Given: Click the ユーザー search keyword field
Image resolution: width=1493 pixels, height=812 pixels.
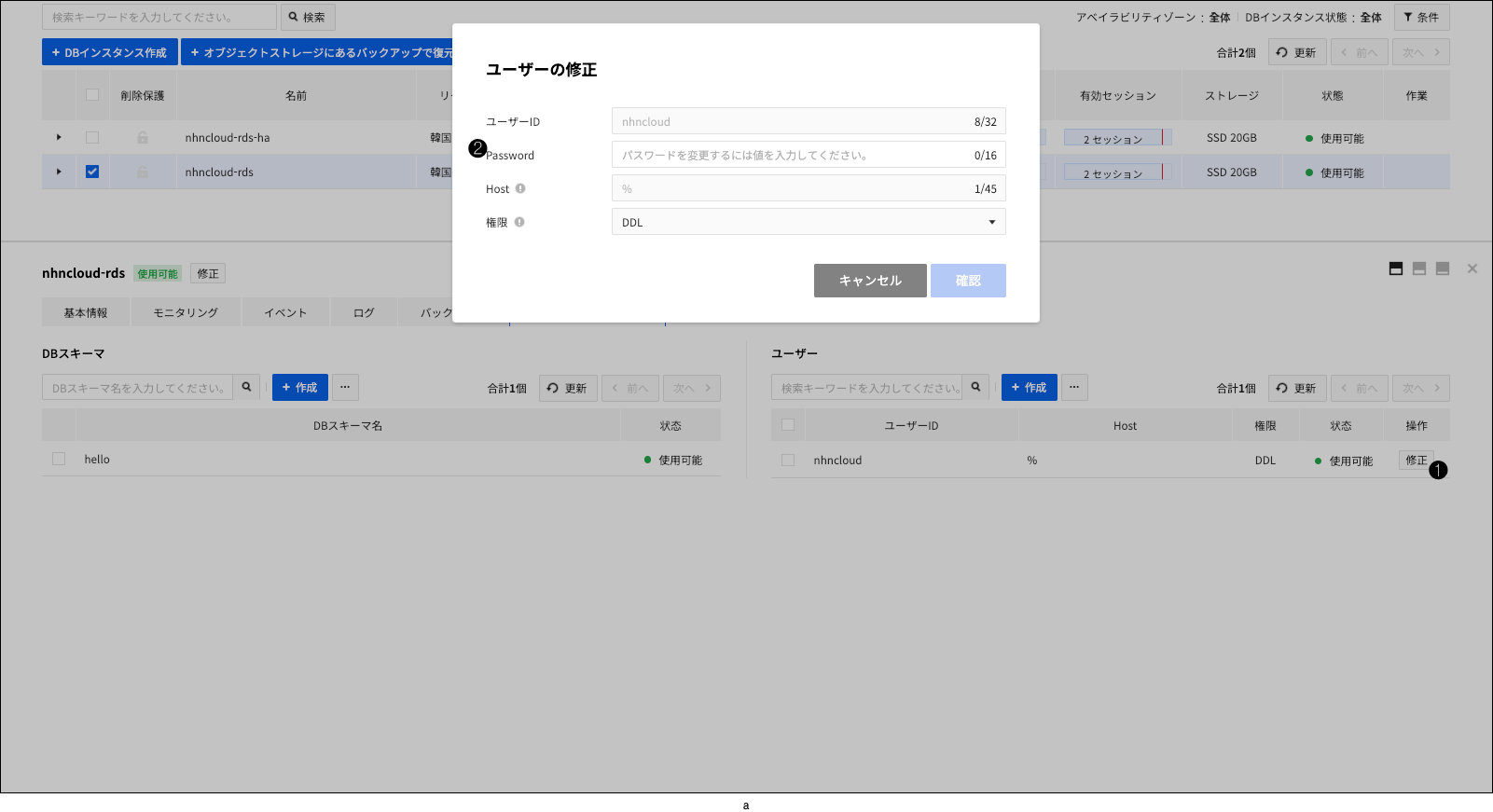Looking at the screenshot, I should [866, 387].
